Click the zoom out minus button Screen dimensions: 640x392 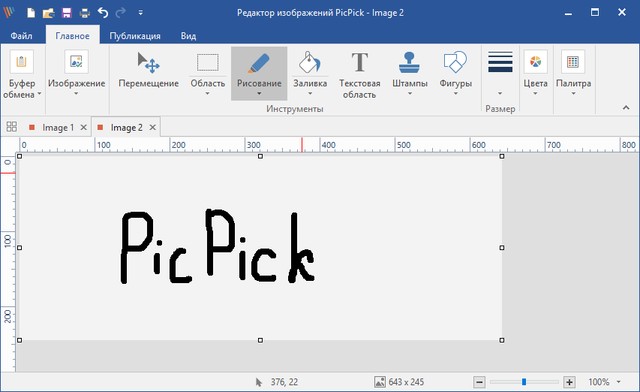pyautogui.click(x=480, y=382)
